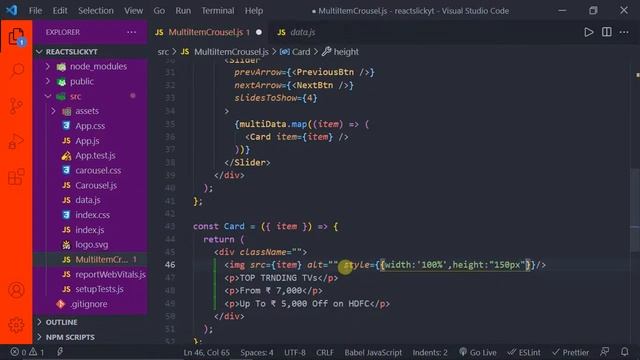Expand the assets folder

coord(87,111)
